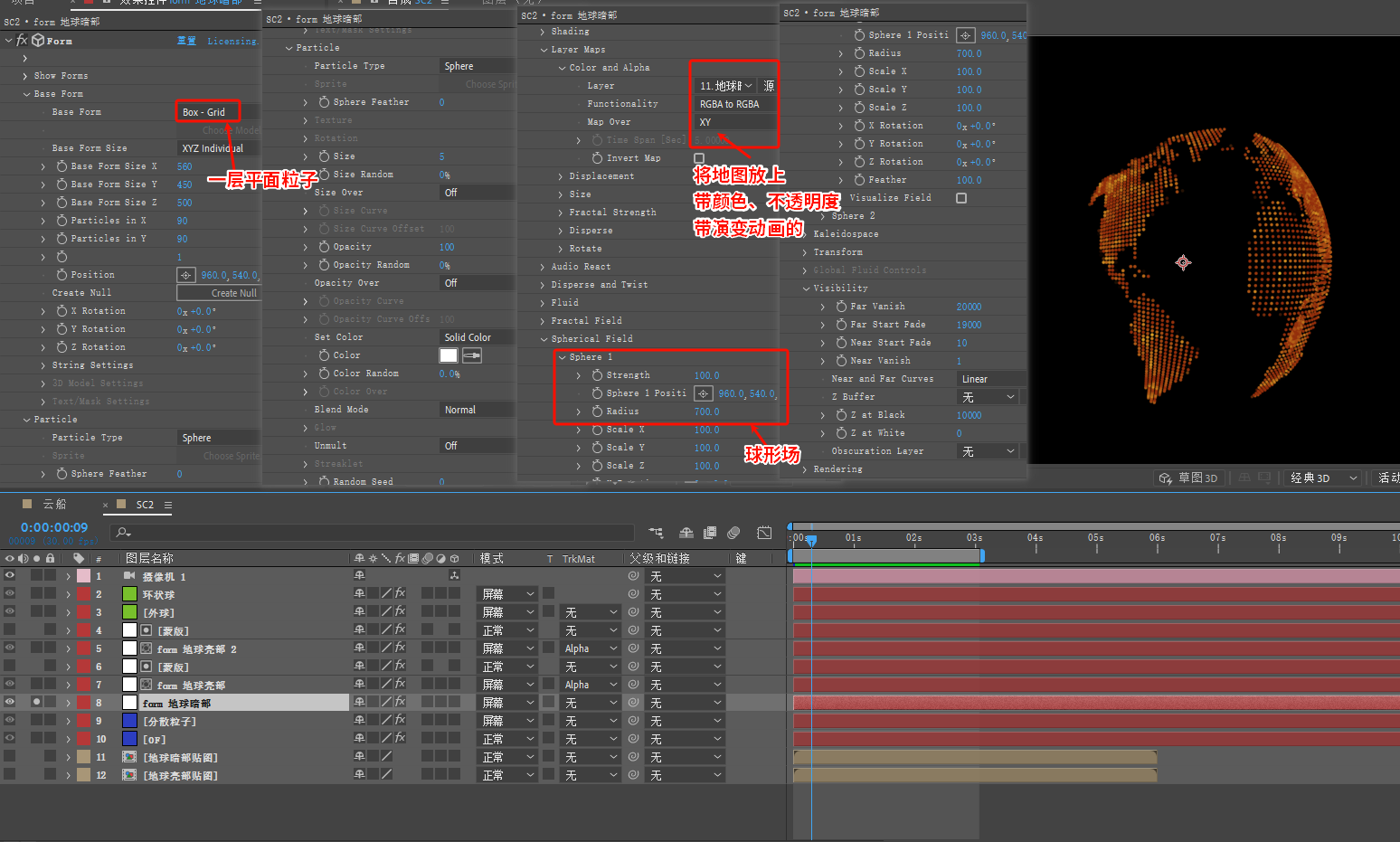Image resolution: width=1400 pixels, height=842 pixels.
Task: Click blue playhead current time indicator
Action: click(811, 540)
